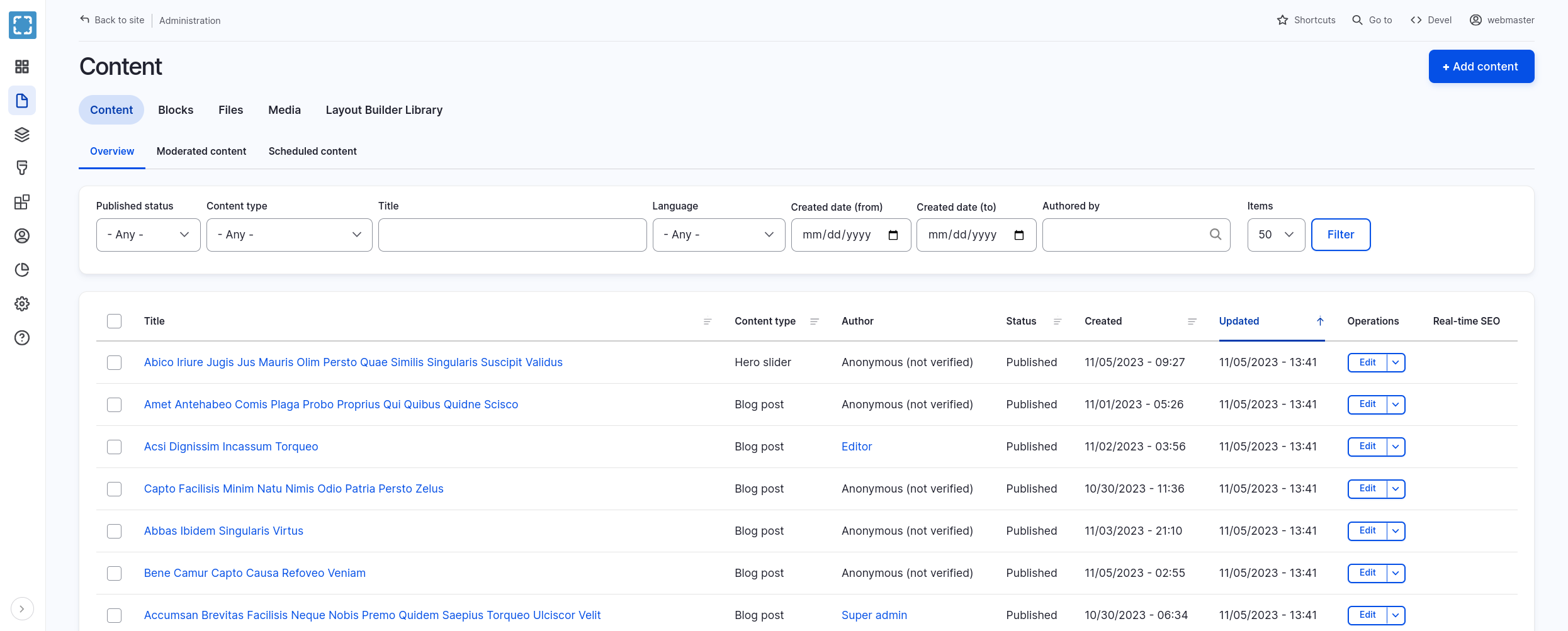
Task: Open the pie chart reports icon
Action: point(22,270)
